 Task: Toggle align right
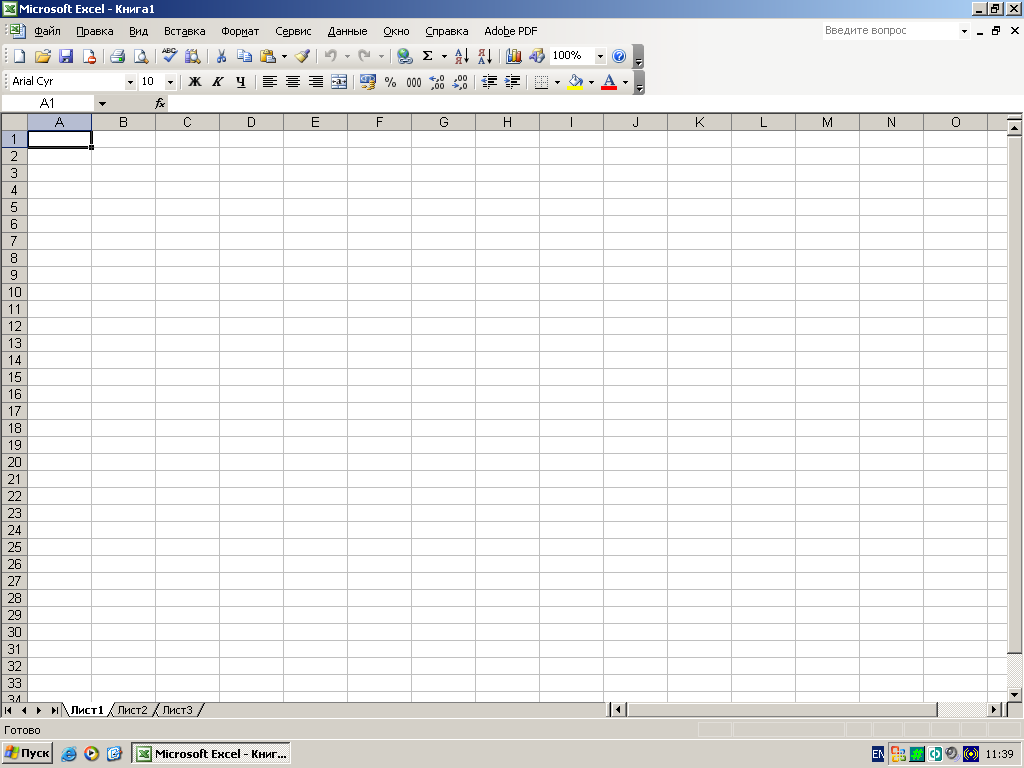[x=316, y=82]
